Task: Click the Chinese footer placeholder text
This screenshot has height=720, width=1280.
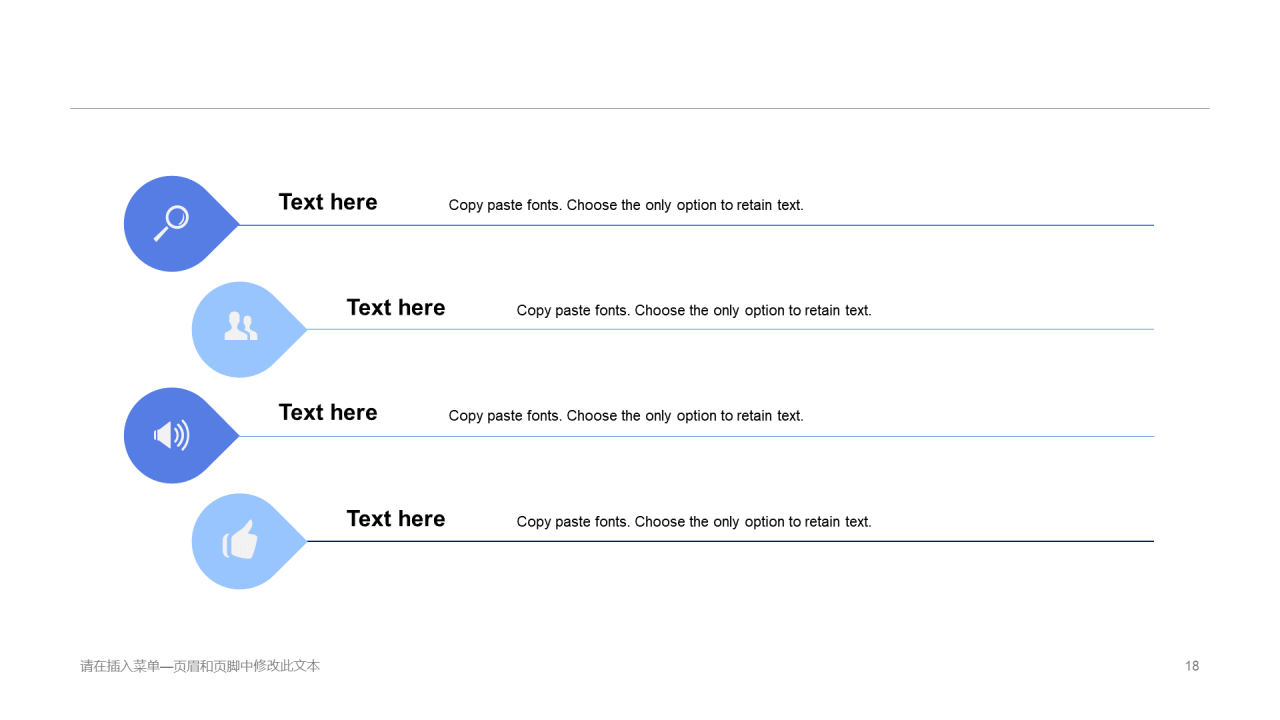Action: point(200,666)
